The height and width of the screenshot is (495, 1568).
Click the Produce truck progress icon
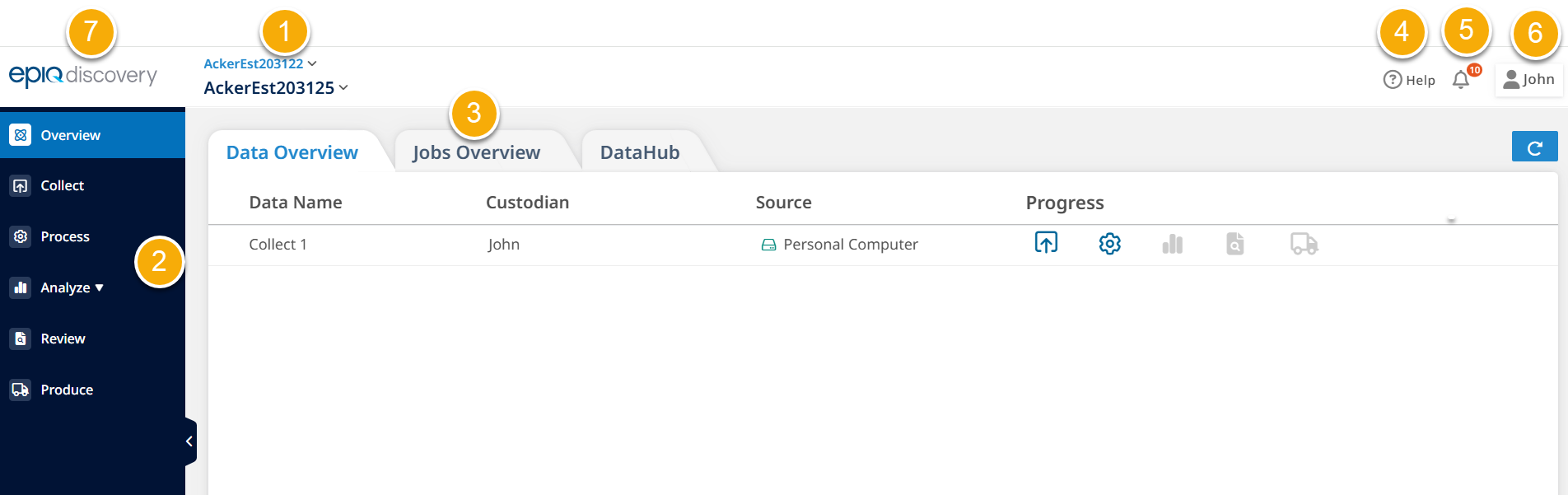tap(1304, 244)
